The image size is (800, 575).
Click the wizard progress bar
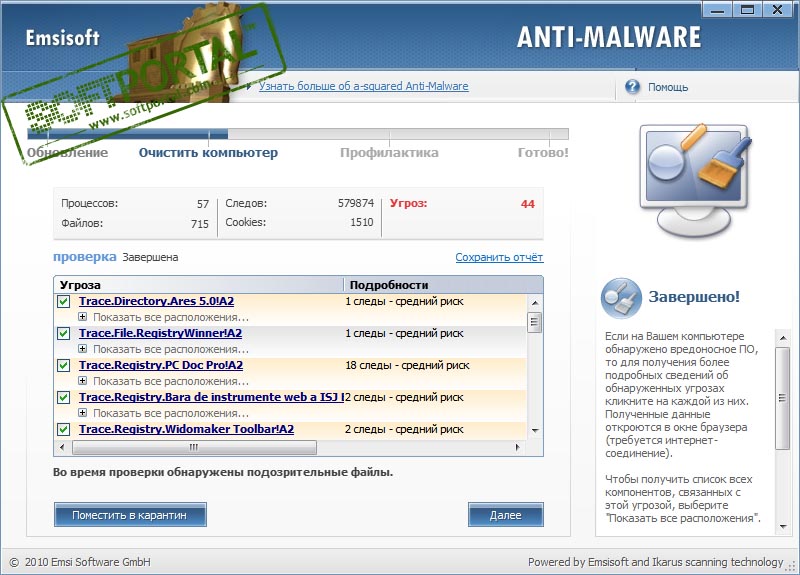(x=298, y=134)
